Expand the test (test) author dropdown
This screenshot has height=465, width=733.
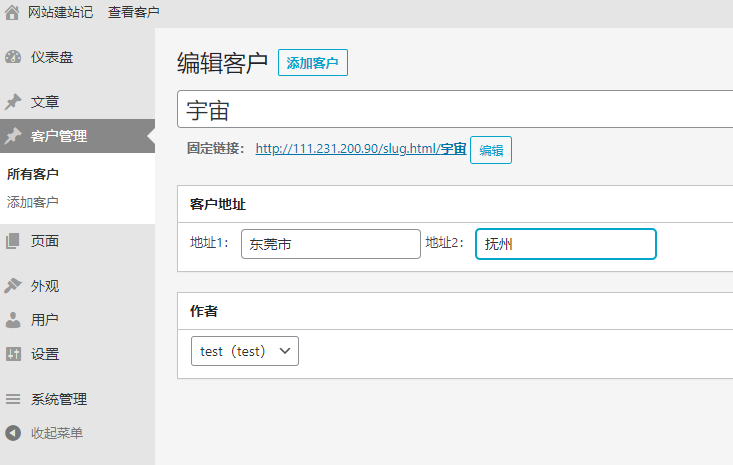[x=244, y=351]
